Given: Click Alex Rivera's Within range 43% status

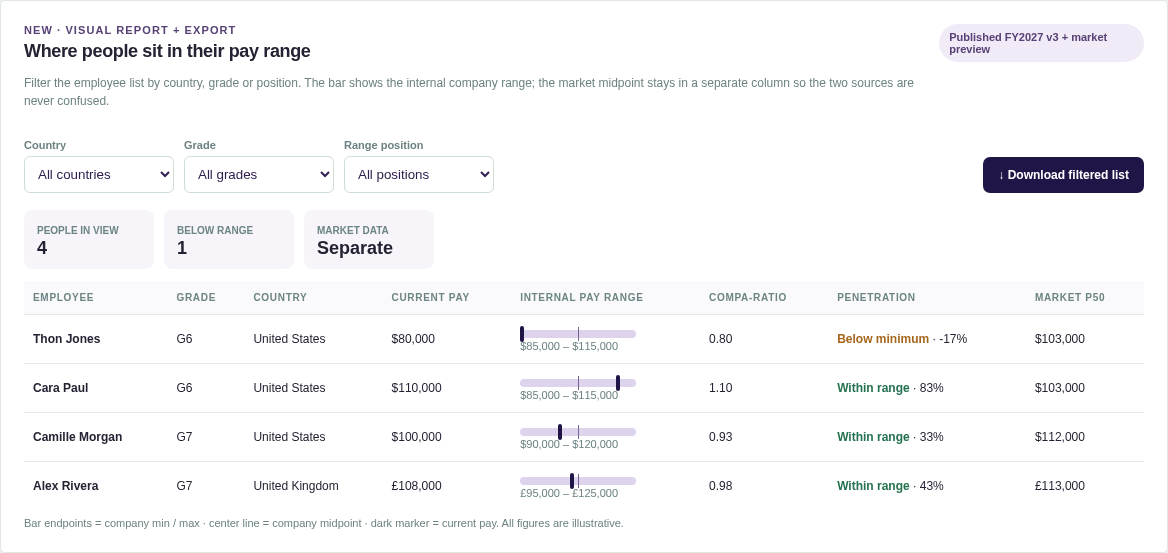Looking at the screenshot, I should (890, 487).
